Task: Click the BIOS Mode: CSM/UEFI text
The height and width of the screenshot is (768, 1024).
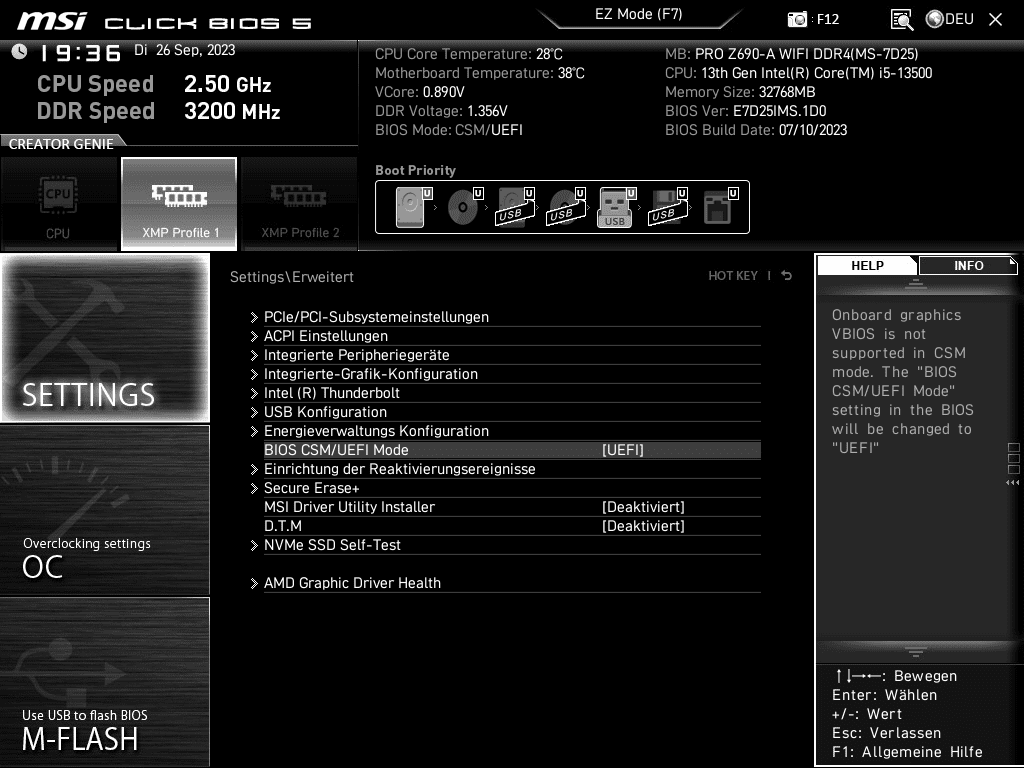Action: [x=449, y=130]
